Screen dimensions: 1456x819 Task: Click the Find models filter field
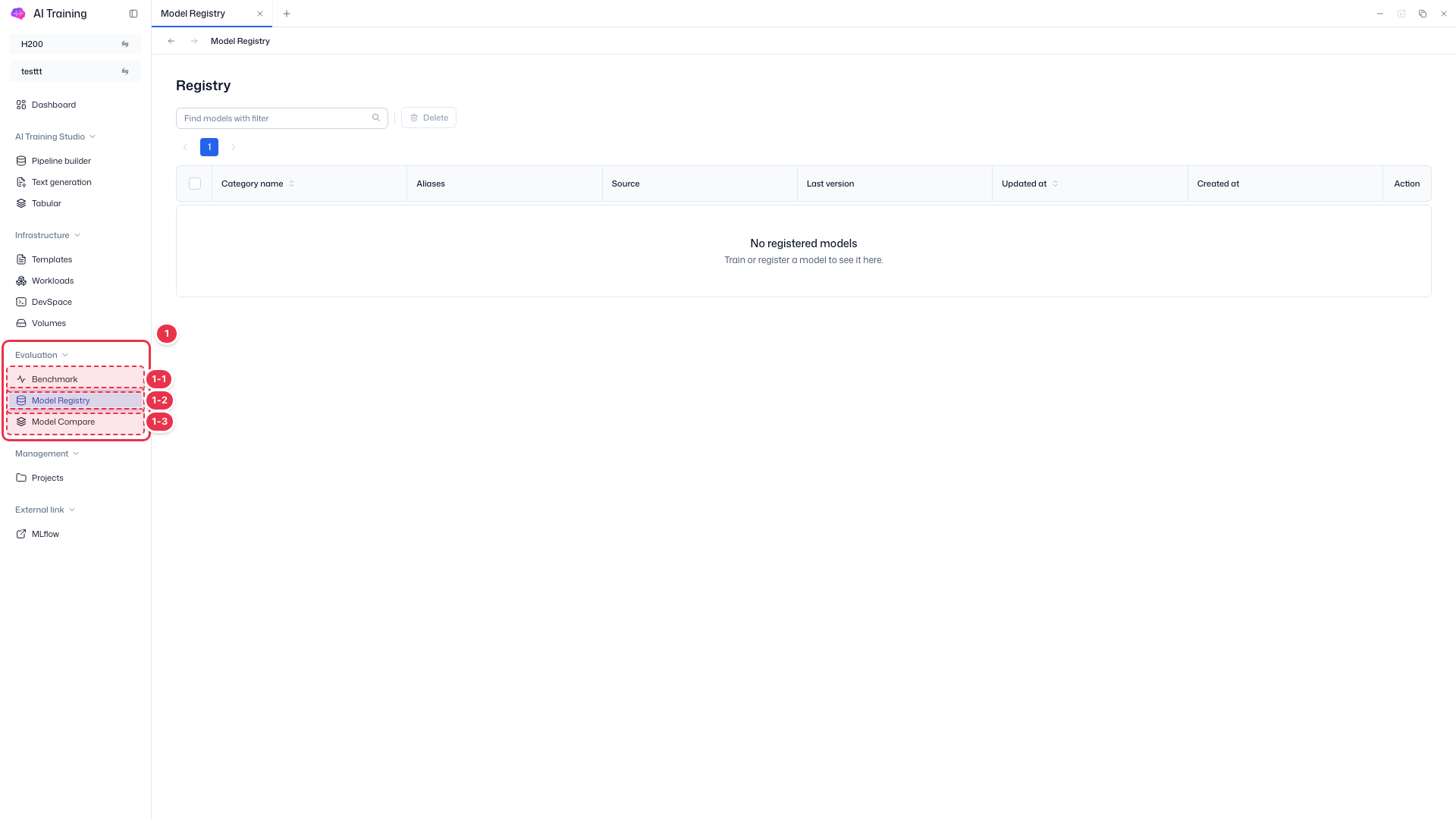coord(282,118)
